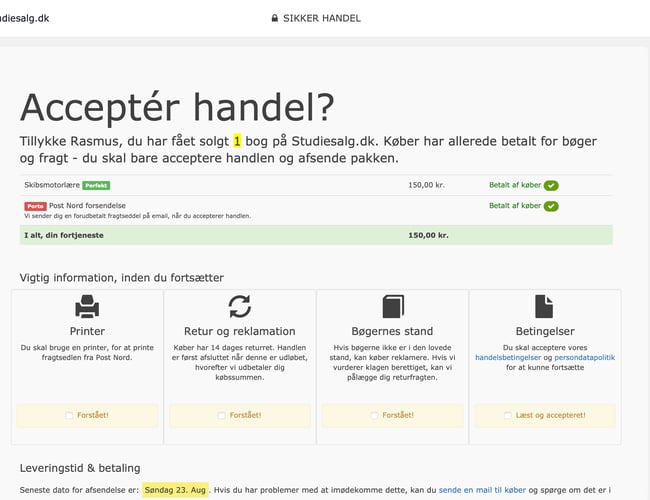Click the circular arrows icon above Retur og reklamation
The image size is (650, 500).
240,306
